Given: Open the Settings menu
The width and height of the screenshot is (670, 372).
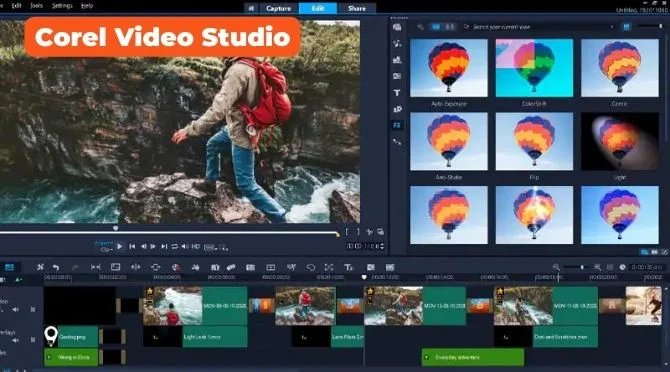Looking at the screenshot, I should pyautogui.click(x=62, y=6).
